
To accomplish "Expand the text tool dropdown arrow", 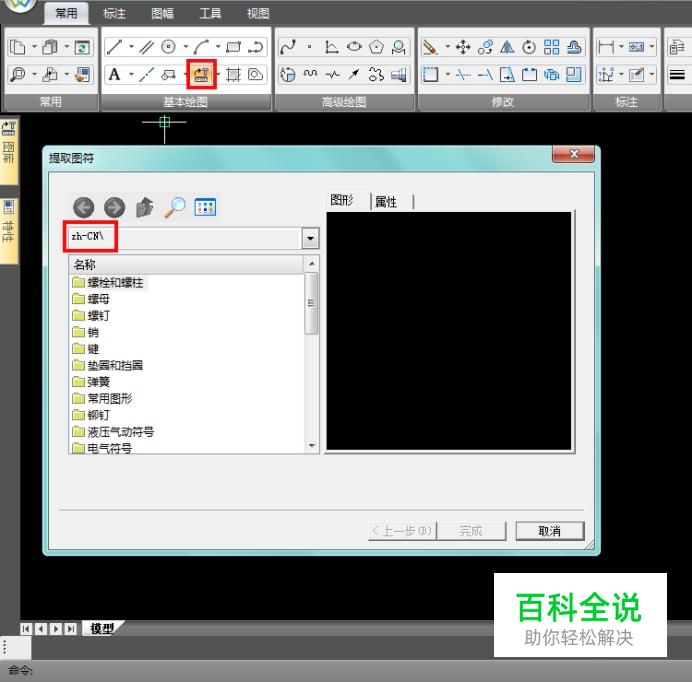I will click(131, 75).
